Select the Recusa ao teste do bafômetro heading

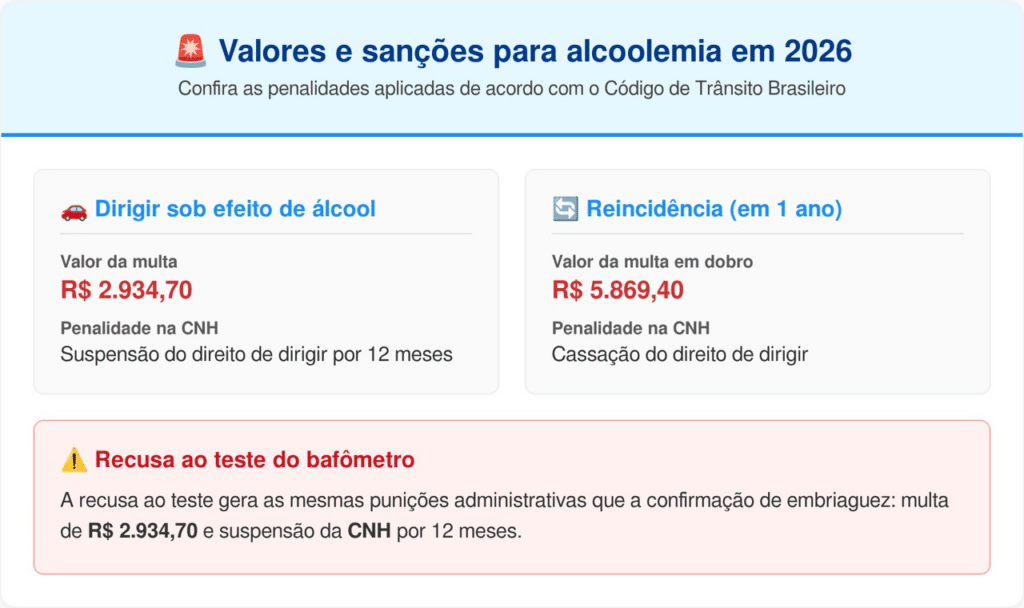point(255,460)
